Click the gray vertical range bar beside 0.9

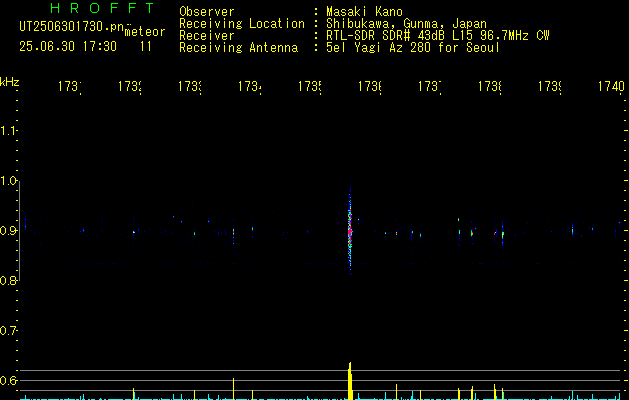pyautogui.click(x=19, y=231)
